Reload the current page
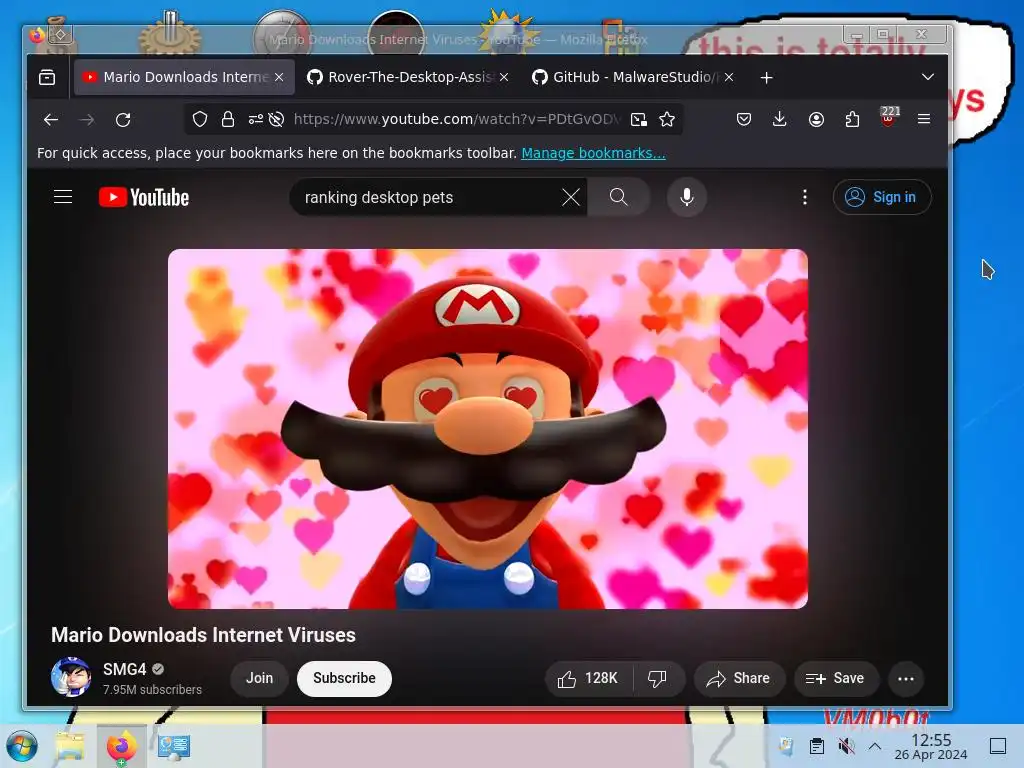Screen dimensions: 1024x768 (x=123, y=120)
